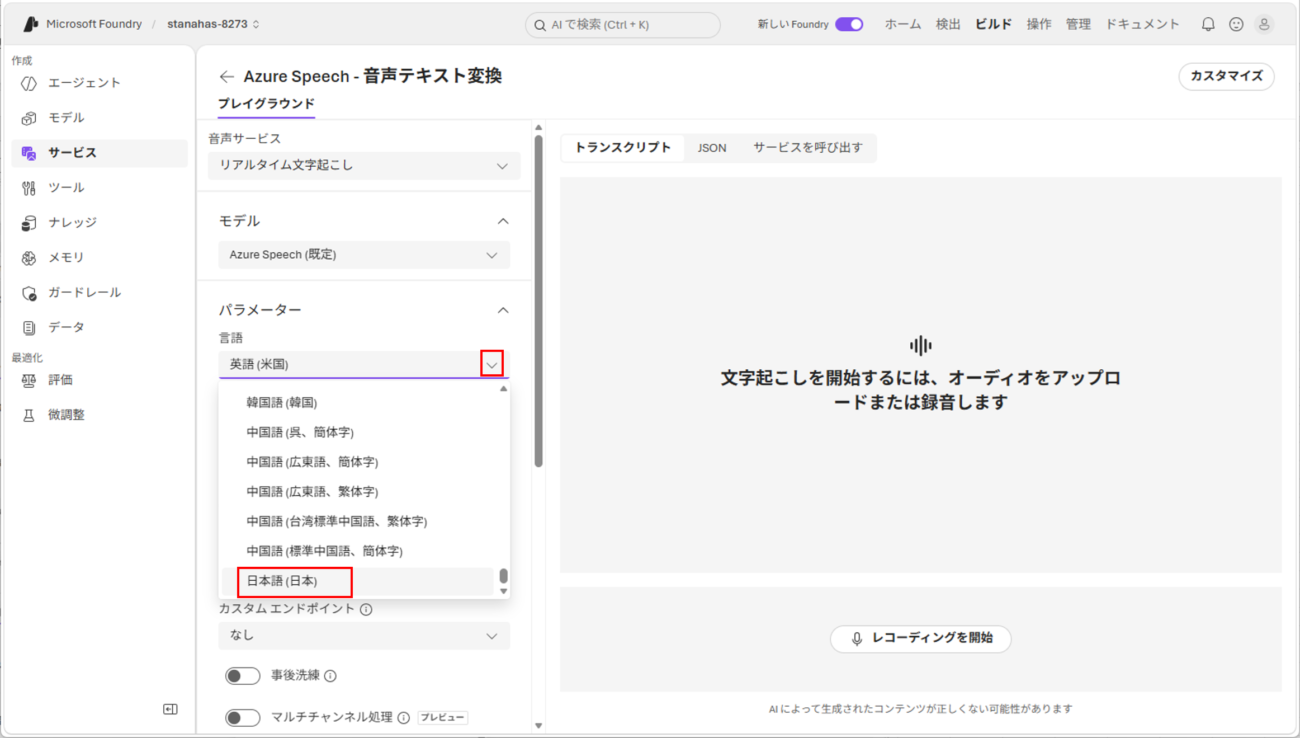Click the info icon next to カスタム エンドポイント

[366, 609]
